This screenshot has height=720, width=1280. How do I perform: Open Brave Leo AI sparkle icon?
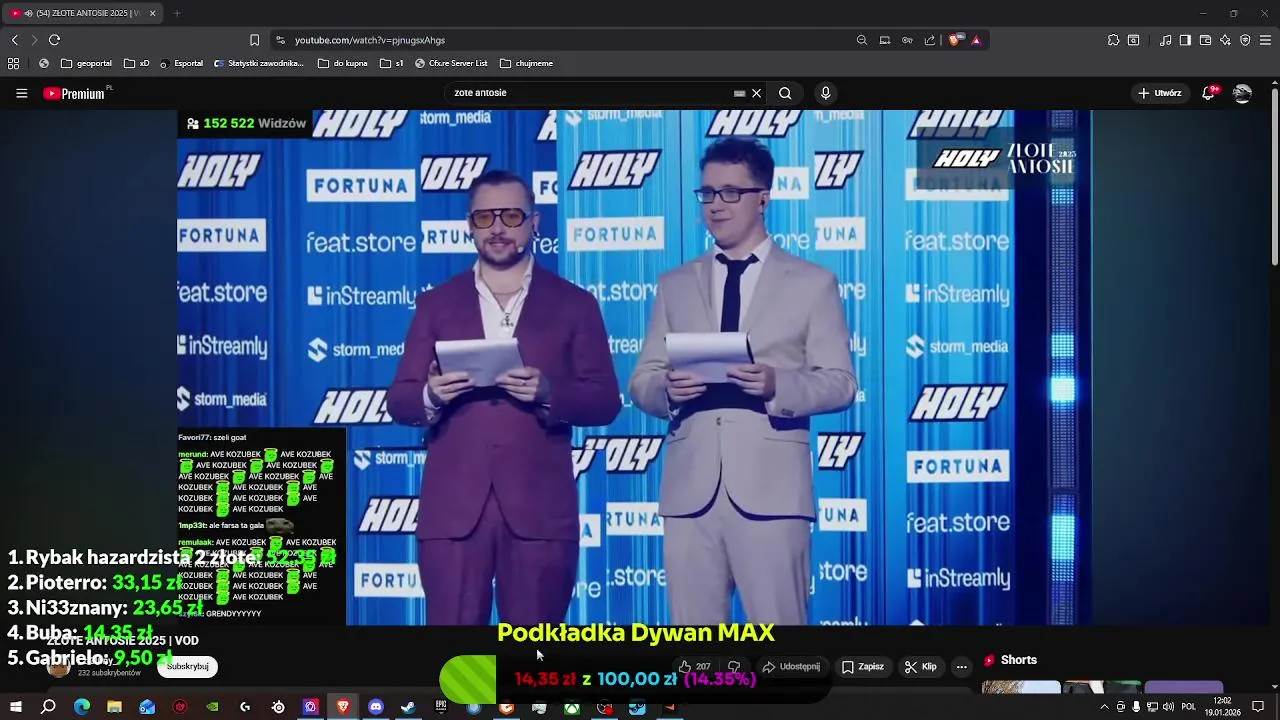pyautogui.click(x=1225, y=40)
